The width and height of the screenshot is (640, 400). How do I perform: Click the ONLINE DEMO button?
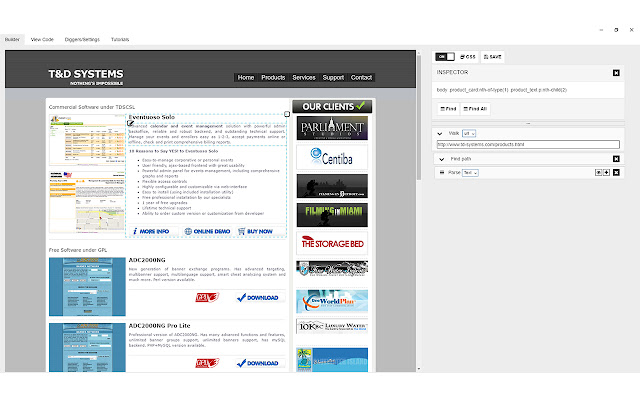tap(207, 231)
